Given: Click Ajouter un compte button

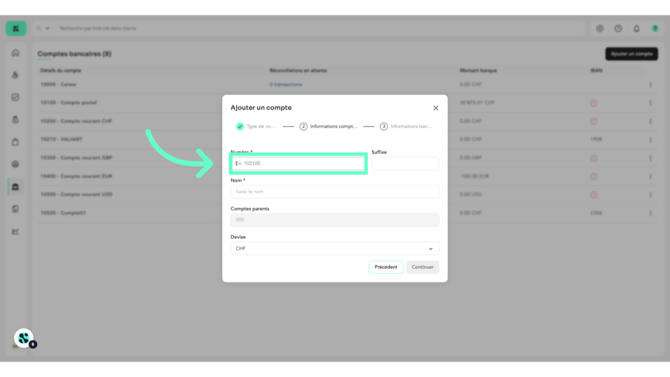Looking at the screenshot, I should [631, 54].
